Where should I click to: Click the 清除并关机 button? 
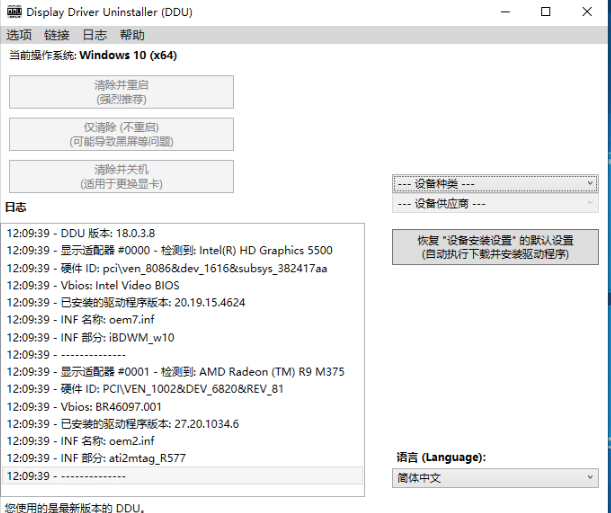(122, 176)
